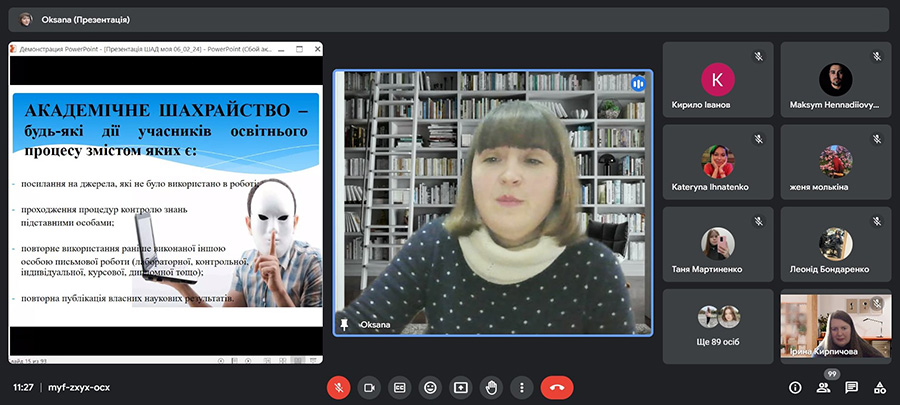Select Maksym Hennadiiovych participant tile

click(836, 80)
